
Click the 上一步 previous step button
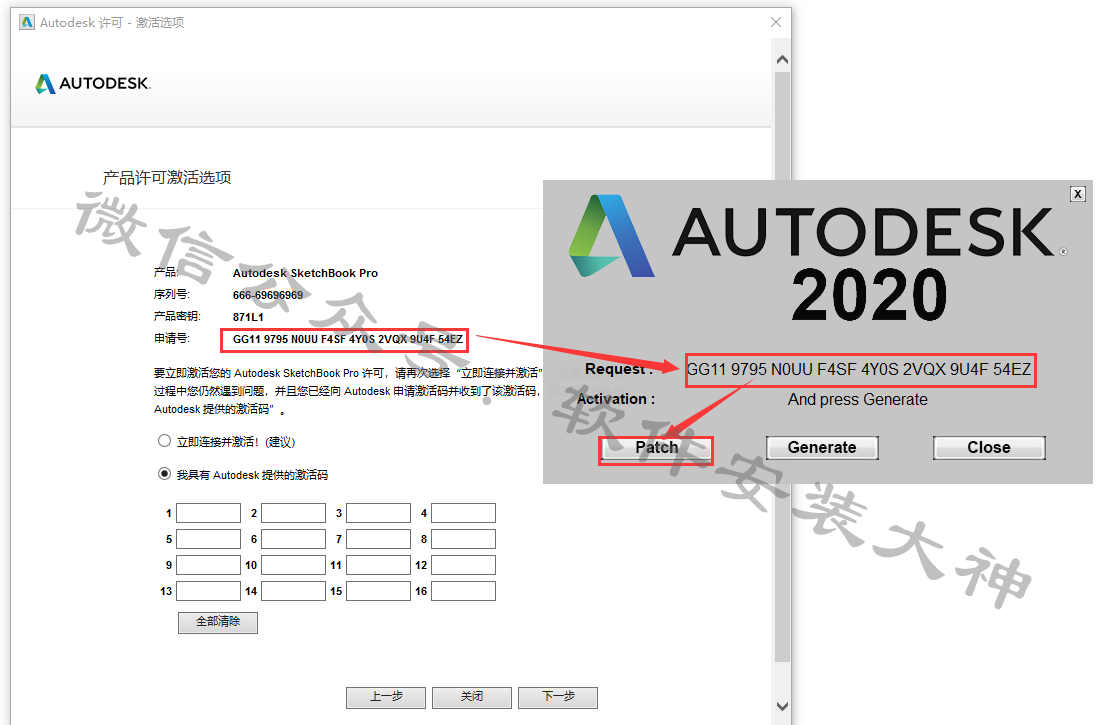(386, 697)
